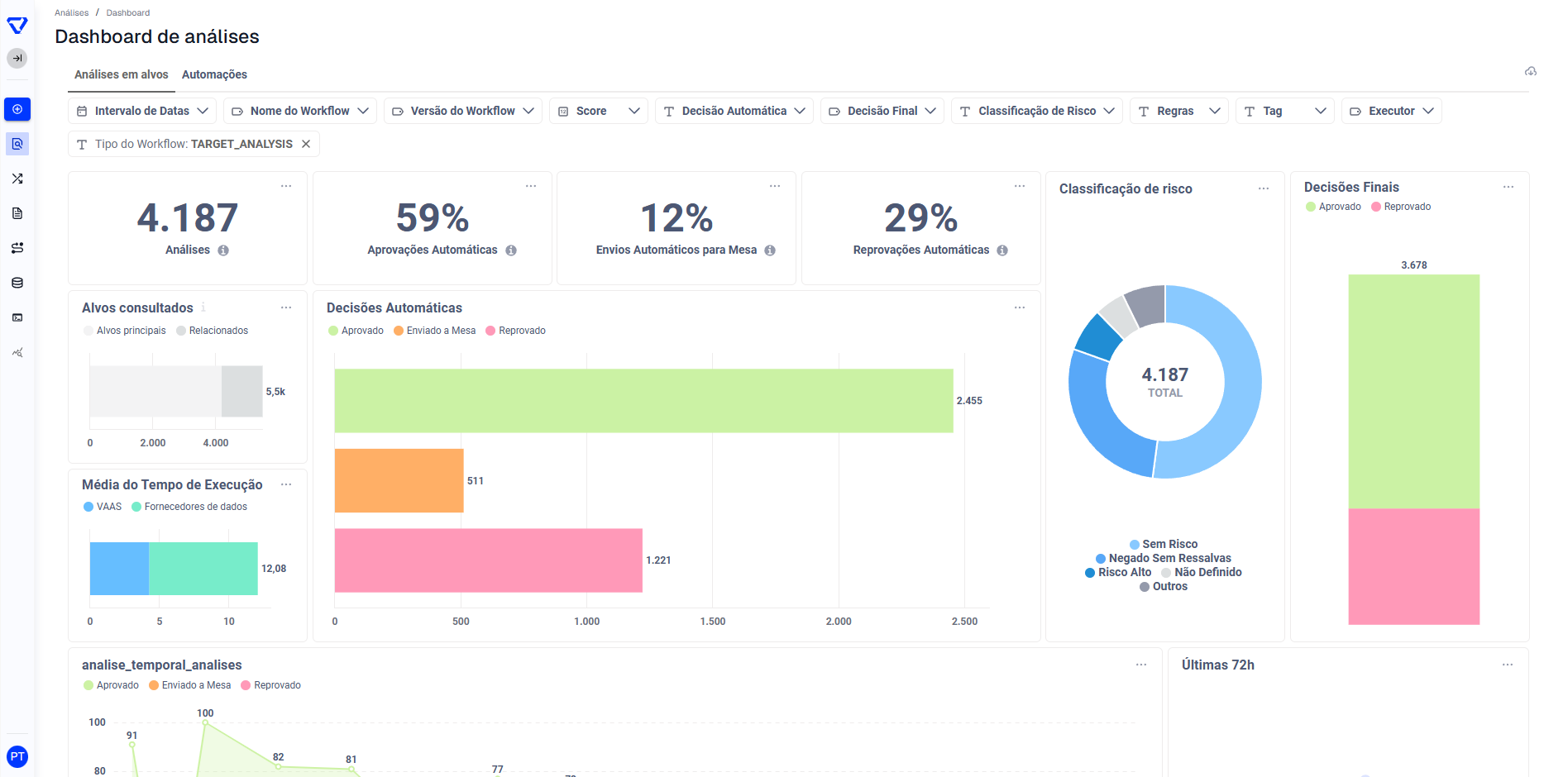The image size is (1568, 777).
Task: Toggle the Enviado a Mesa legend in Decisões Automáticas
Action: (435, 331)
